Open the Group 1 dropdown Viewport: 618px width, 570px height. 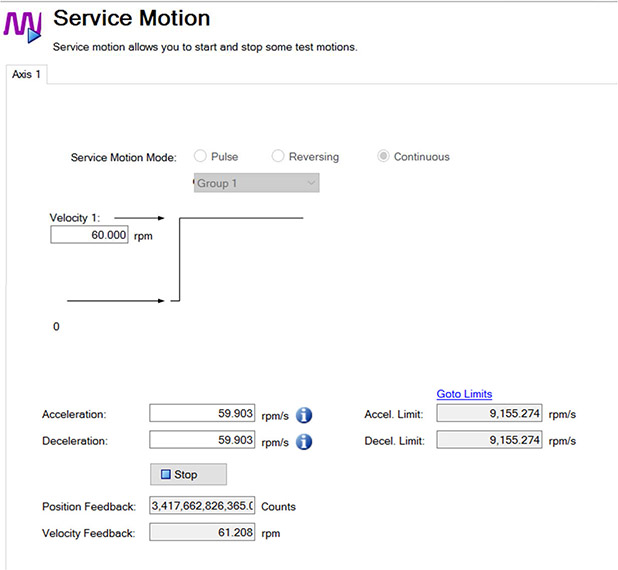257,183
